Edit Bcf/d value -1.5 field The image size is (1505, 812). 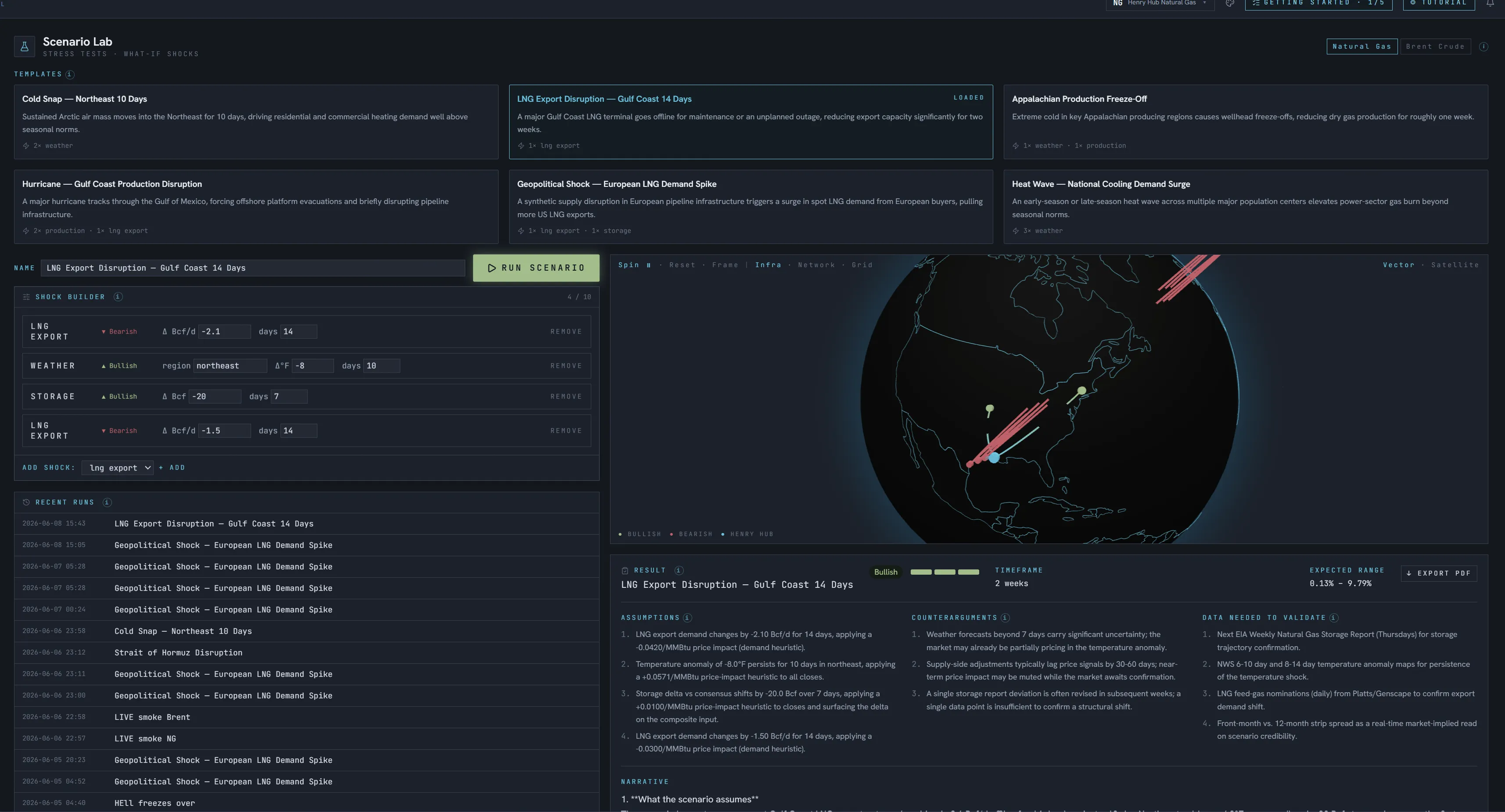point(224,431)
